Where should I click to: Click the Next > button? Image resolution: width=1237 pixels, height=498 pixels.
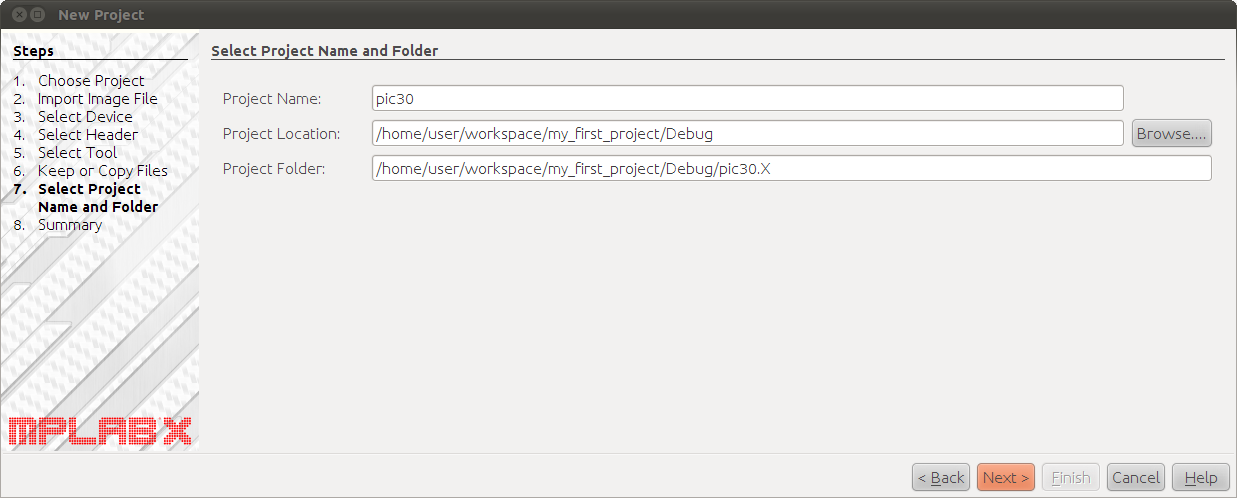click(x=1006, y=477)
